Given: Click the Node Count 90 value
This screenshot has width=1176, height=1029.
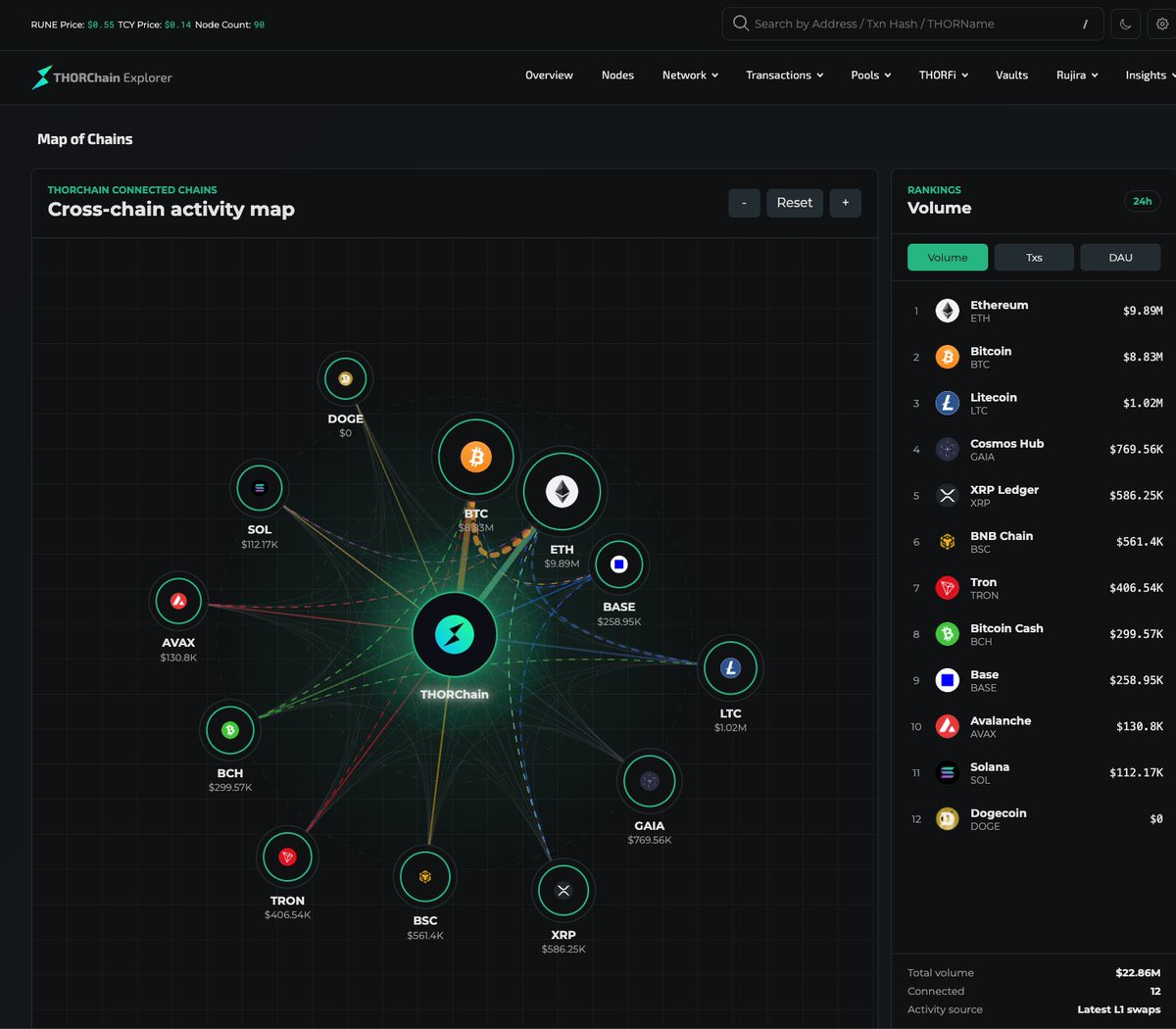Looking at the screenshot, I should (x=259, y=24).
